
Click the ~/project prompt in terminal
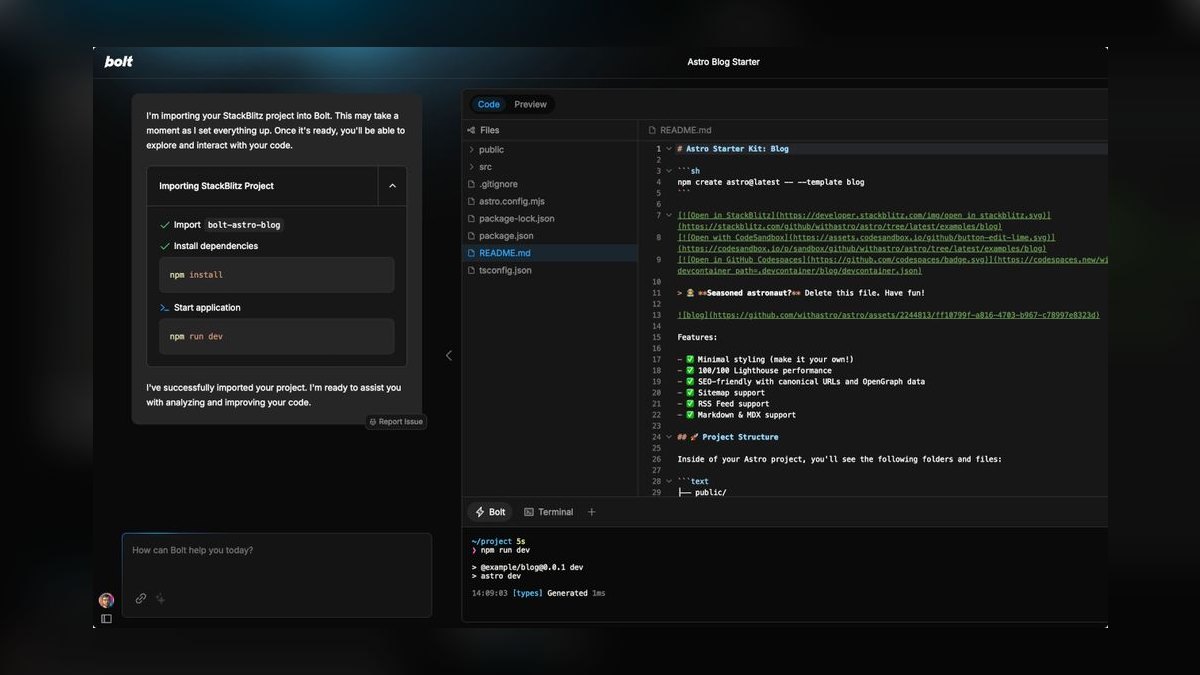tap(491, 541)
